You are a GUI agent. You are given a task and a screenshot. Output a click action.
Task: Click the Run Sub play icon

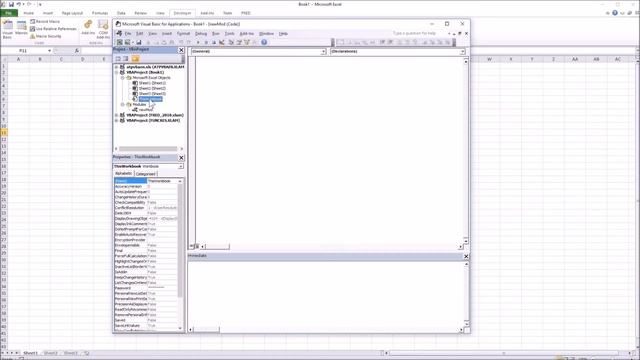[x=198, y=42]
